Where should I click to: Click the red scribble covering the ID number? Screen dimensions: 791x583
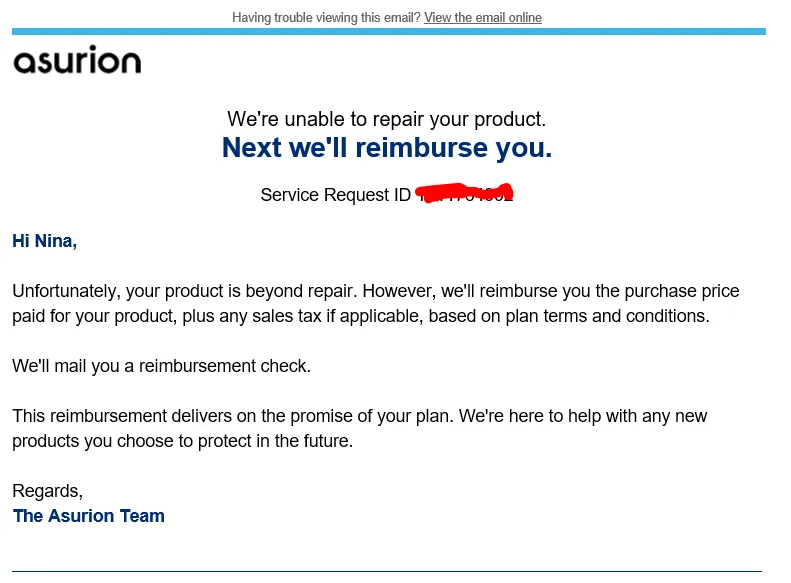[x=465, y=192]
